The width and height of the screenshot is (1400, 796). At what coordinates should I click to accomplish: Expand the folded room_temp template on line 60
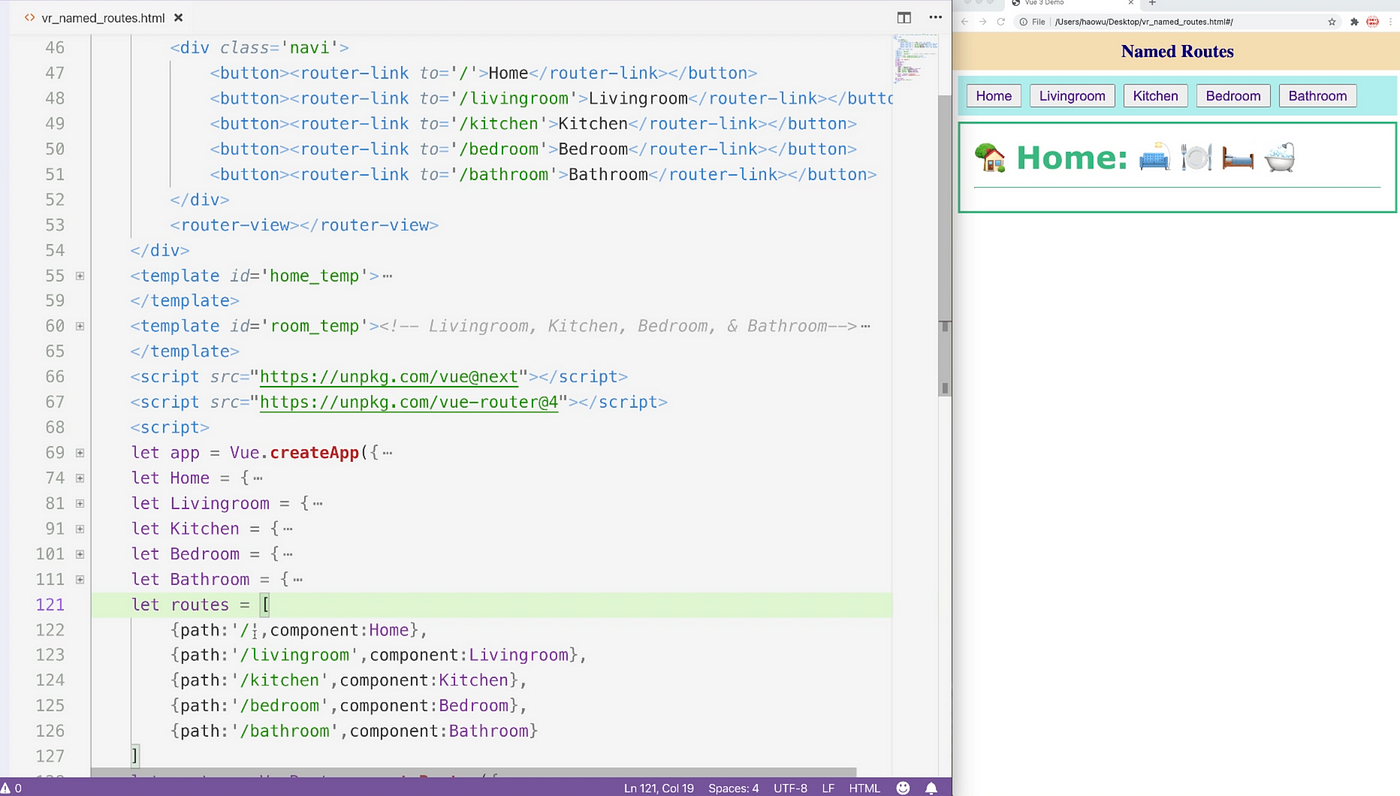pos(80,326)
